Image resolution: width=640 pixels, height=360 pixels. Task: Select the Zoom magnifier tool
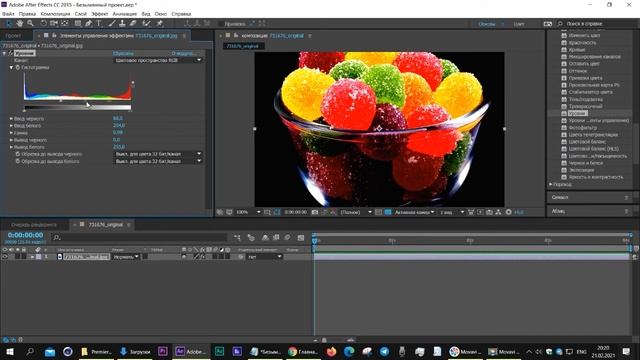pyautogui.click(x=30, y=24)
